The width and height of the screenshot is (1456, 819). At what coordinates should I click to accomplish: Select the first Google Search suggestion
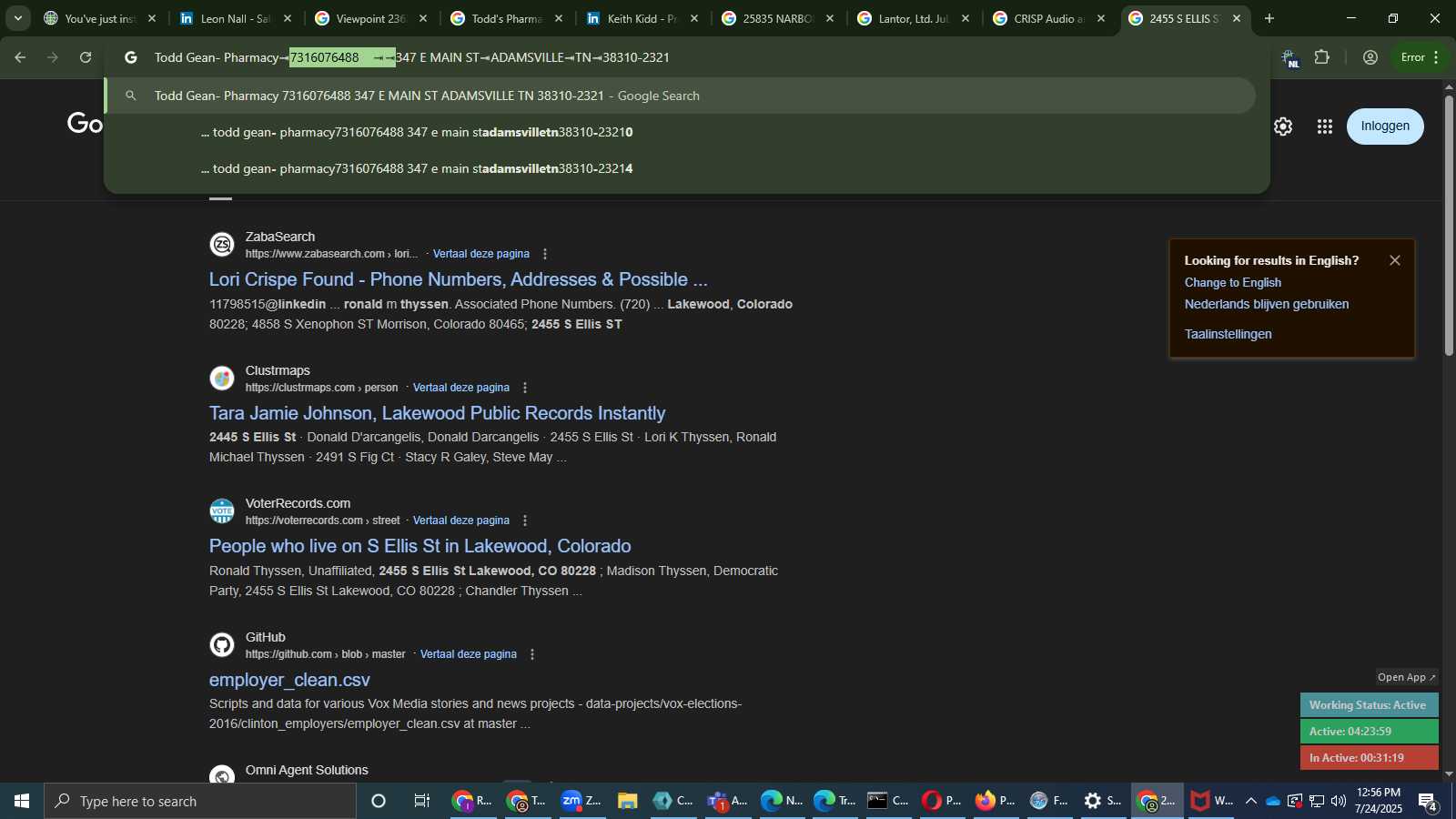680,96
